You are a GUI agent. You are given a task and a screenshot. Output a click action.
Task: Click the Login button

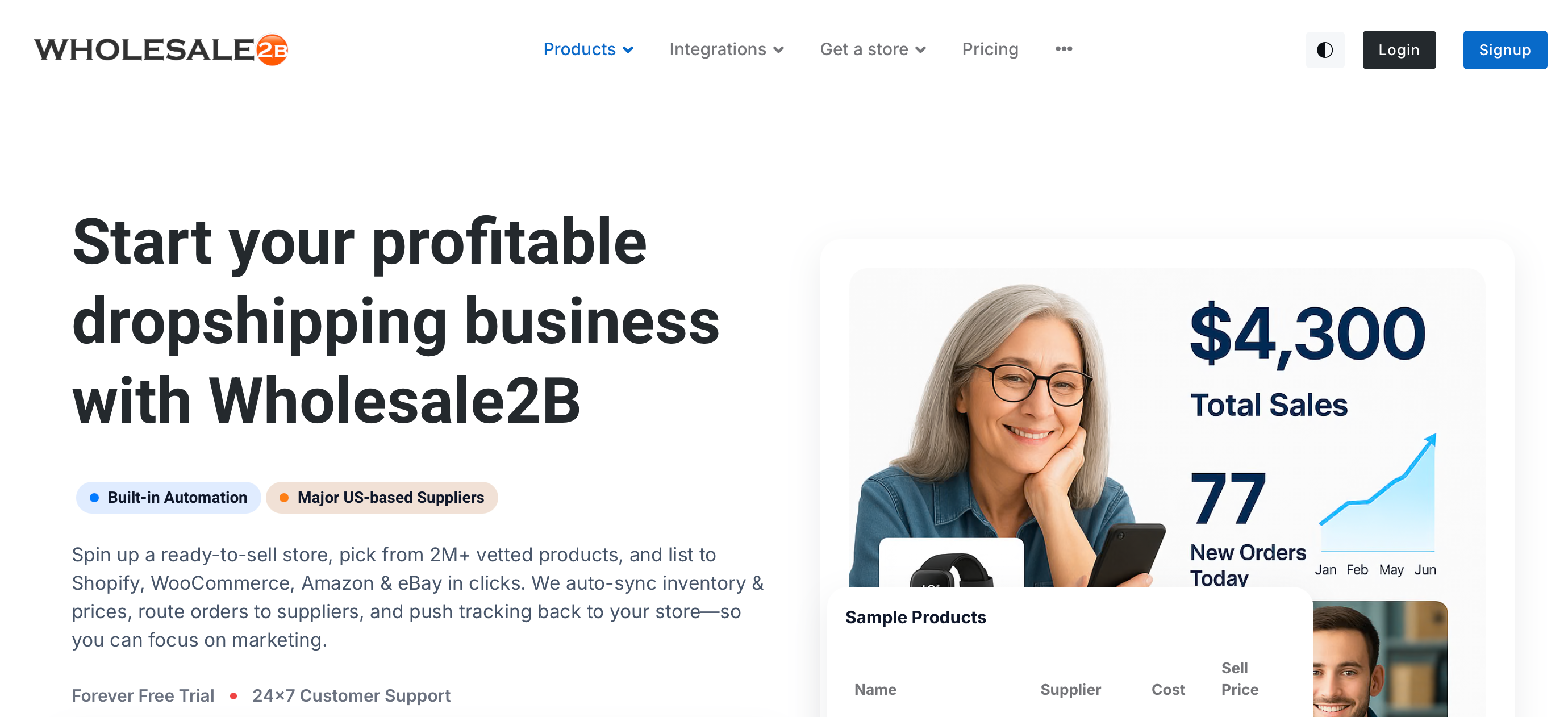point(1399,50)
